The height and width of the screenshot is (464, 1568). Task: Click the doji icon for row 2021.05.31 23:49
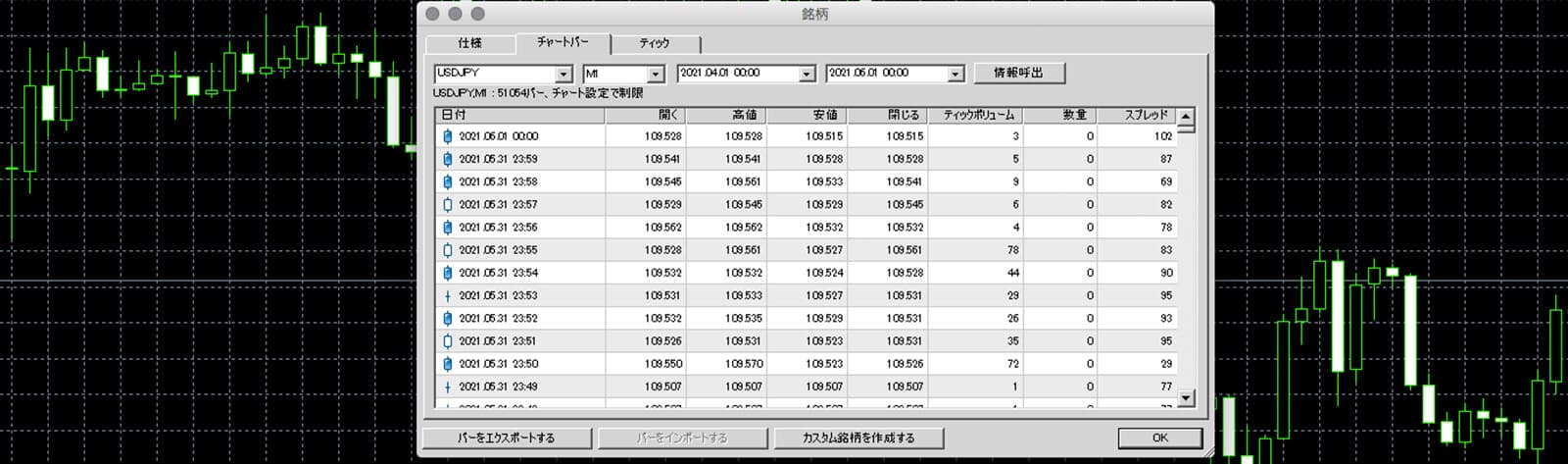pos(448,387)
